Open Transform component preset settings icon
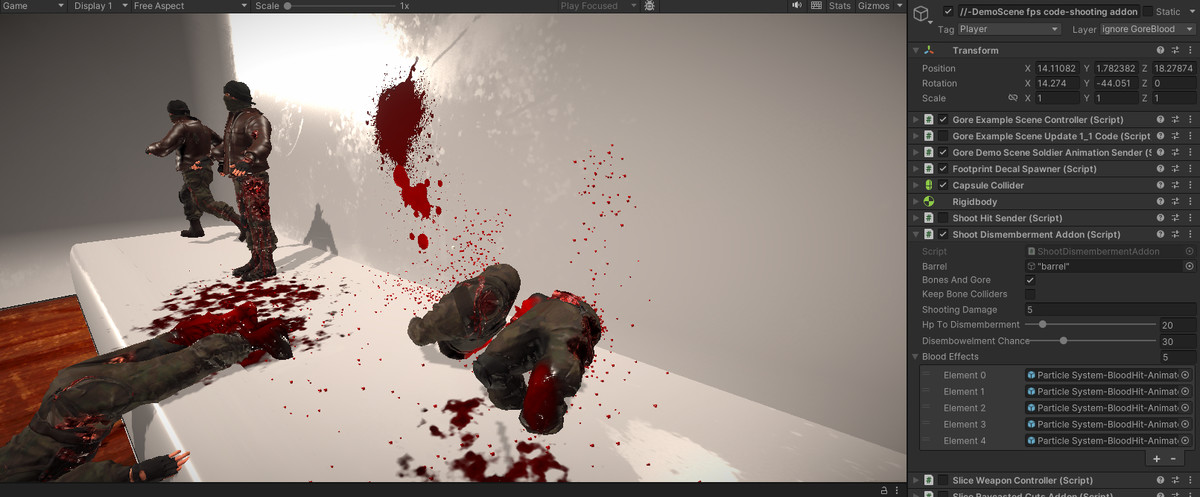1200x497 pixels. pos(1175,50)
